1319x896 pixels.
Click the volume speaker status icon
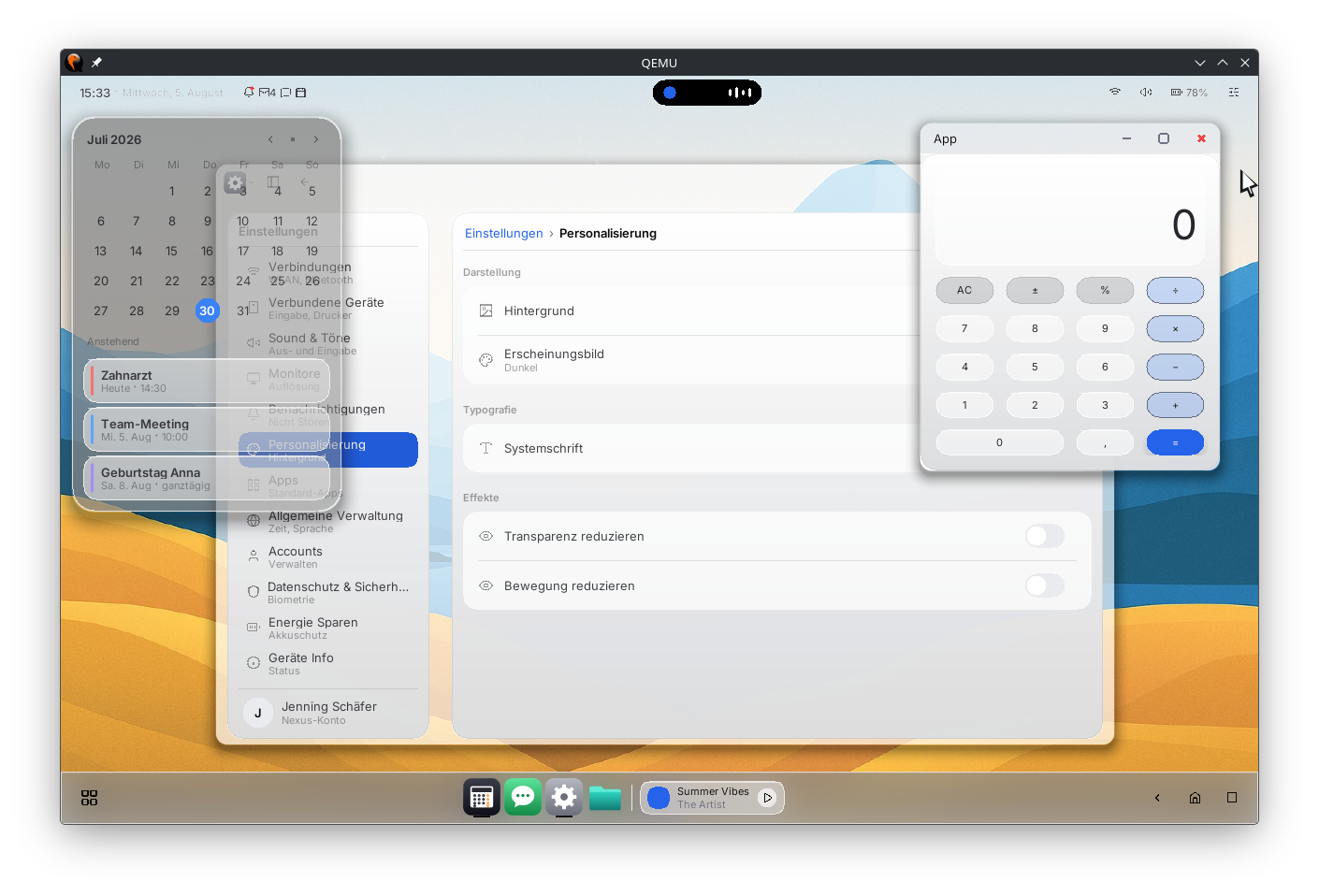(1146, 93)
